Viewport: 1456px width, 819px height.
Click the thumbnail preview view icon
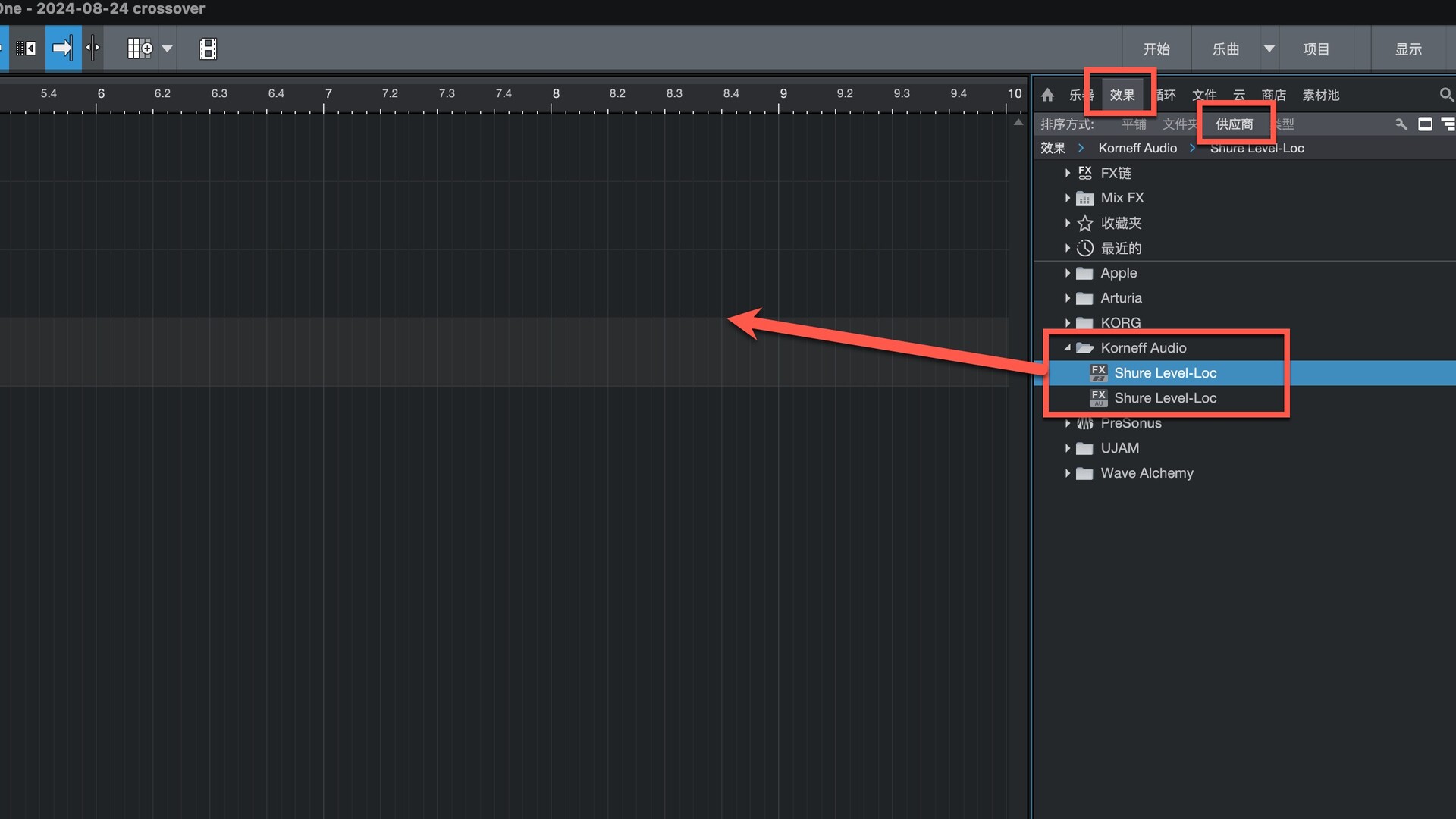pyautogui.click(x=1425, y=124)
